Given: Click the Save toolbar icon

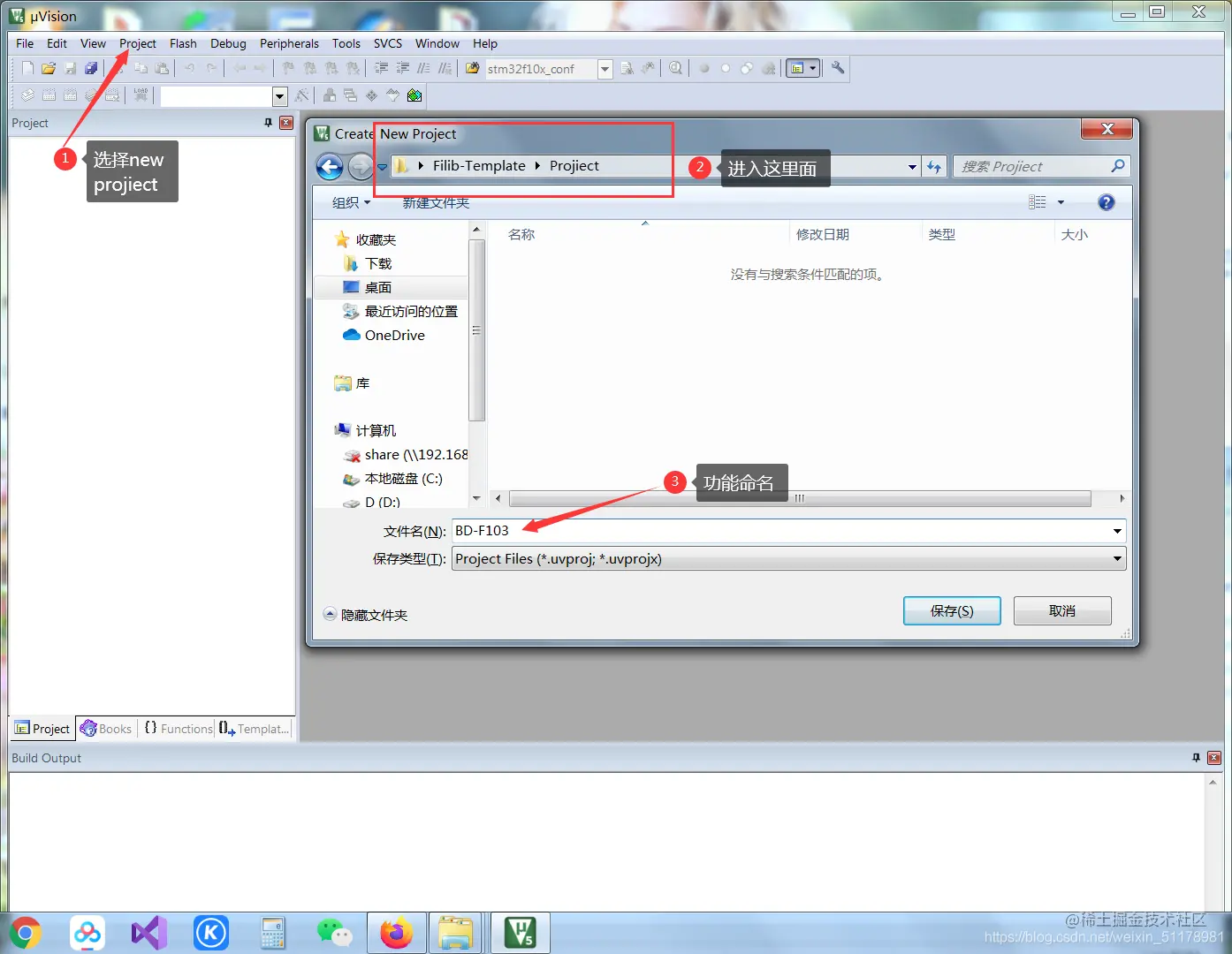Looking at the screenshot, I should coord(70,68).
